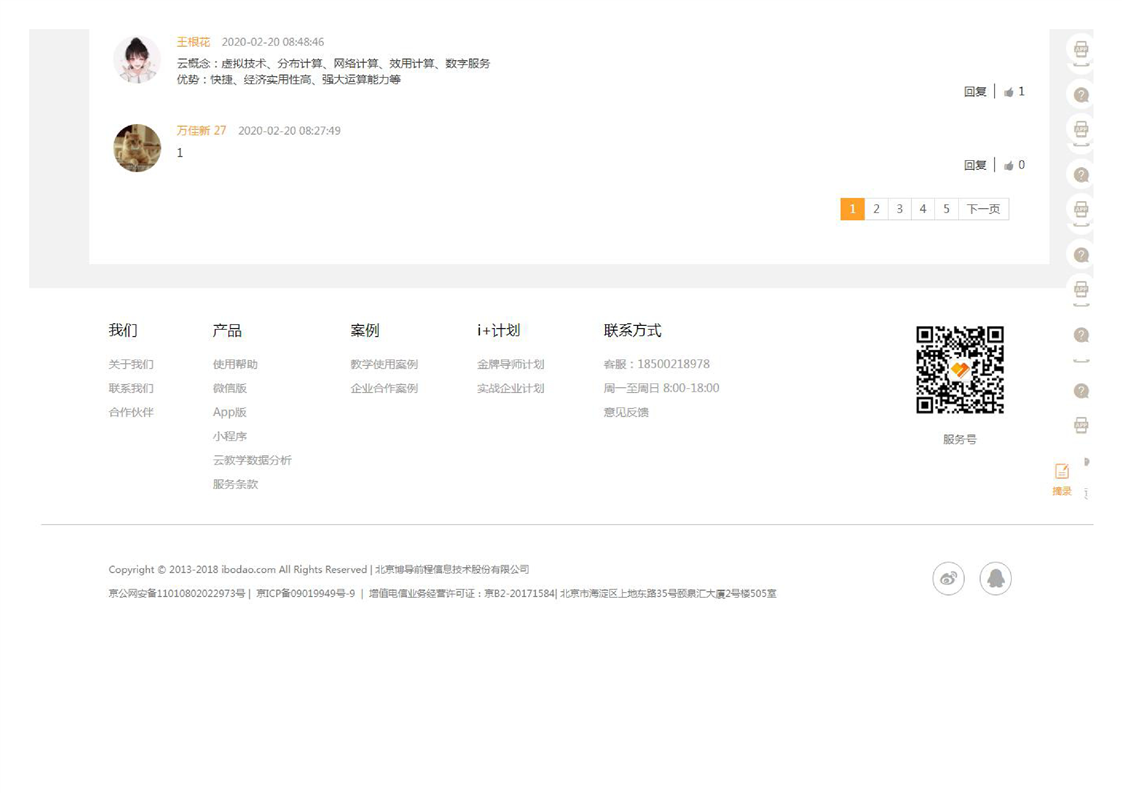Open the 云教学数据分析 link
This screenshot has height=793, width=1122.
252,461
